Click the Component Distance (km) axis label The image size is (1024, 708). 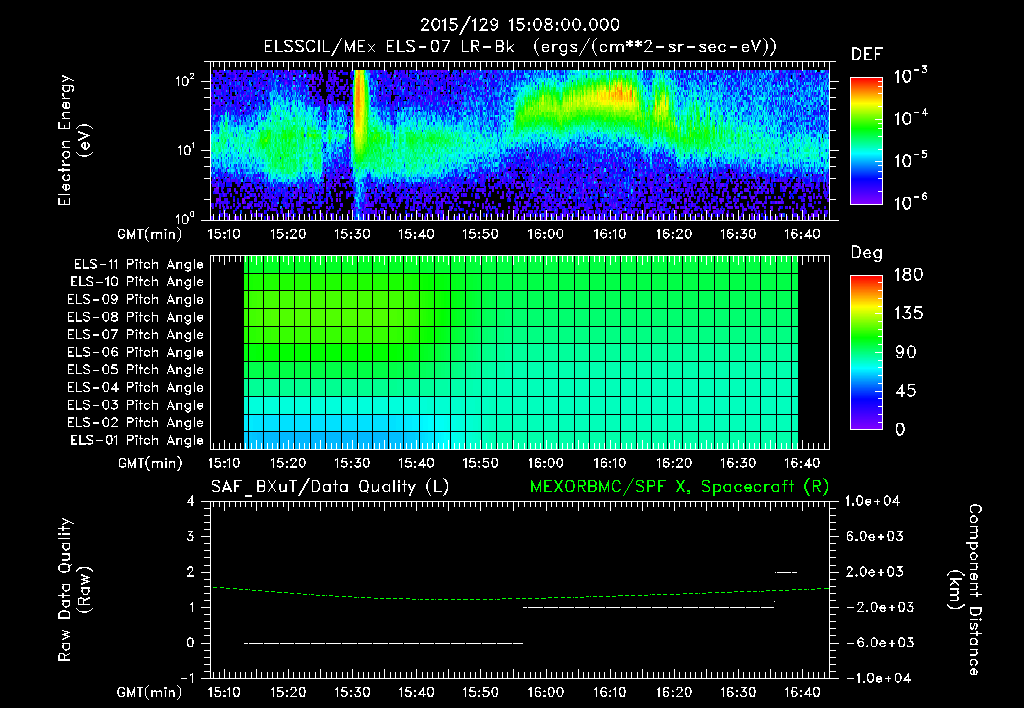(965, 590)
